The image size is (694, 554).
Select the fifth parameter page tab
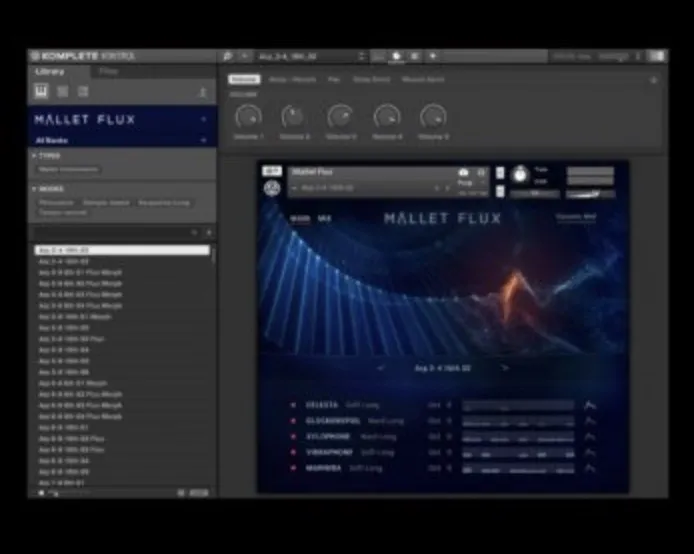click(423, 80)
